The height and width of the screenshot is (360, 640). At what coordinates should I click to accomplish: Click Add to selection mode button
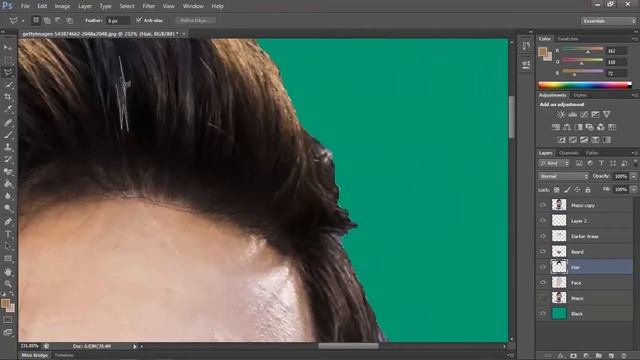click(47, 20)
